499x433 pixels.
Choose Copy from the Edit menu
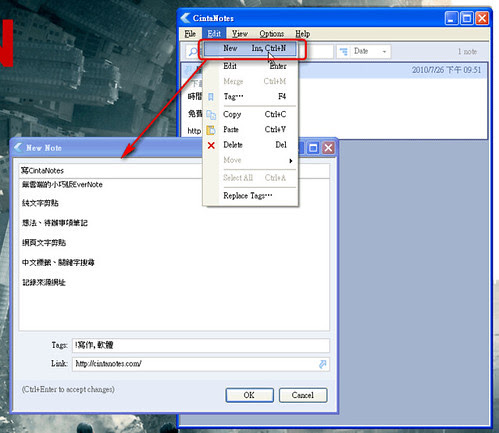(x=250, y=114)
